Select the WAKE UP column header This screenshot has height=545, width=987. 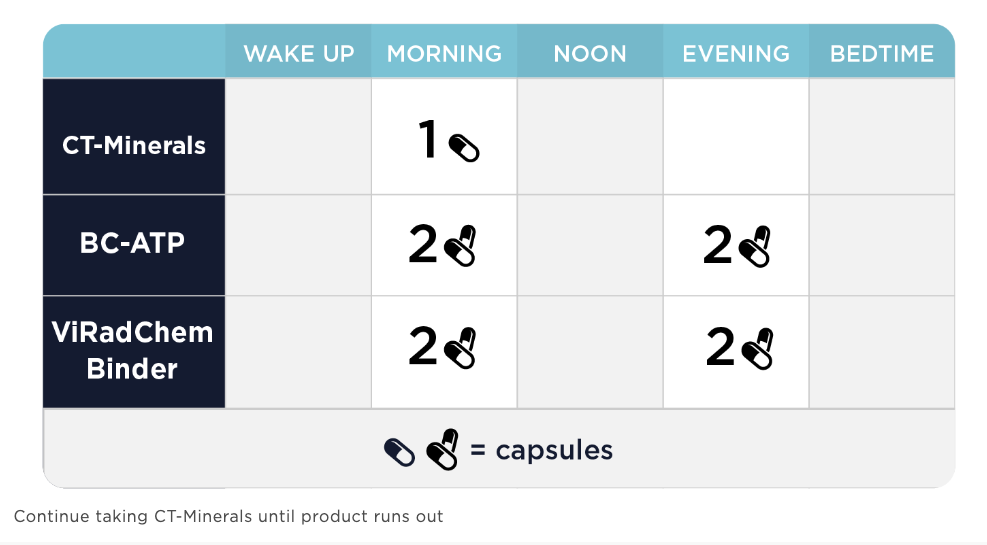point(298,53)
